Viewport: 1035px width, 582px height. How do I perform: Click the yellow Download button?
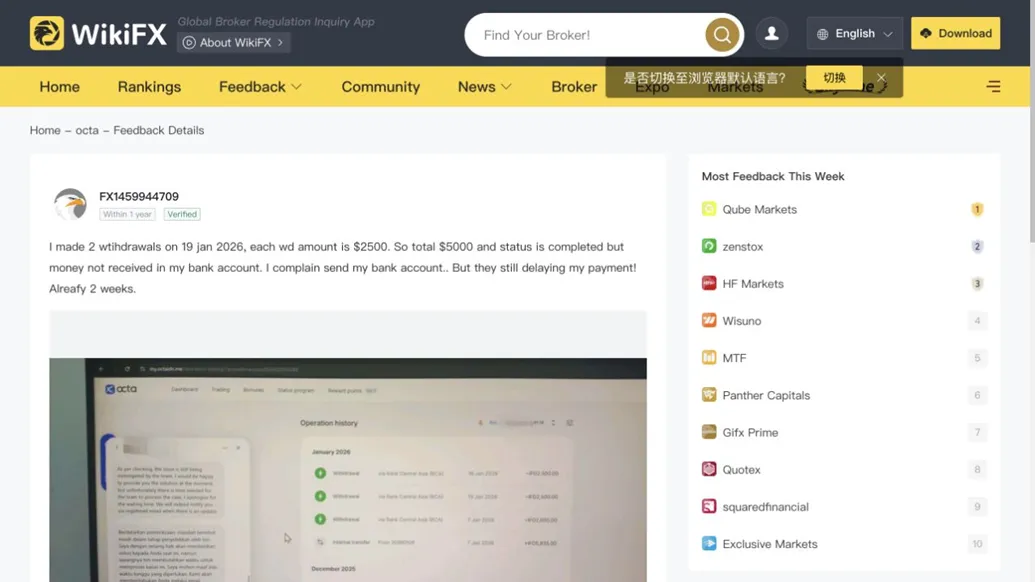click(x=955, y=33)
